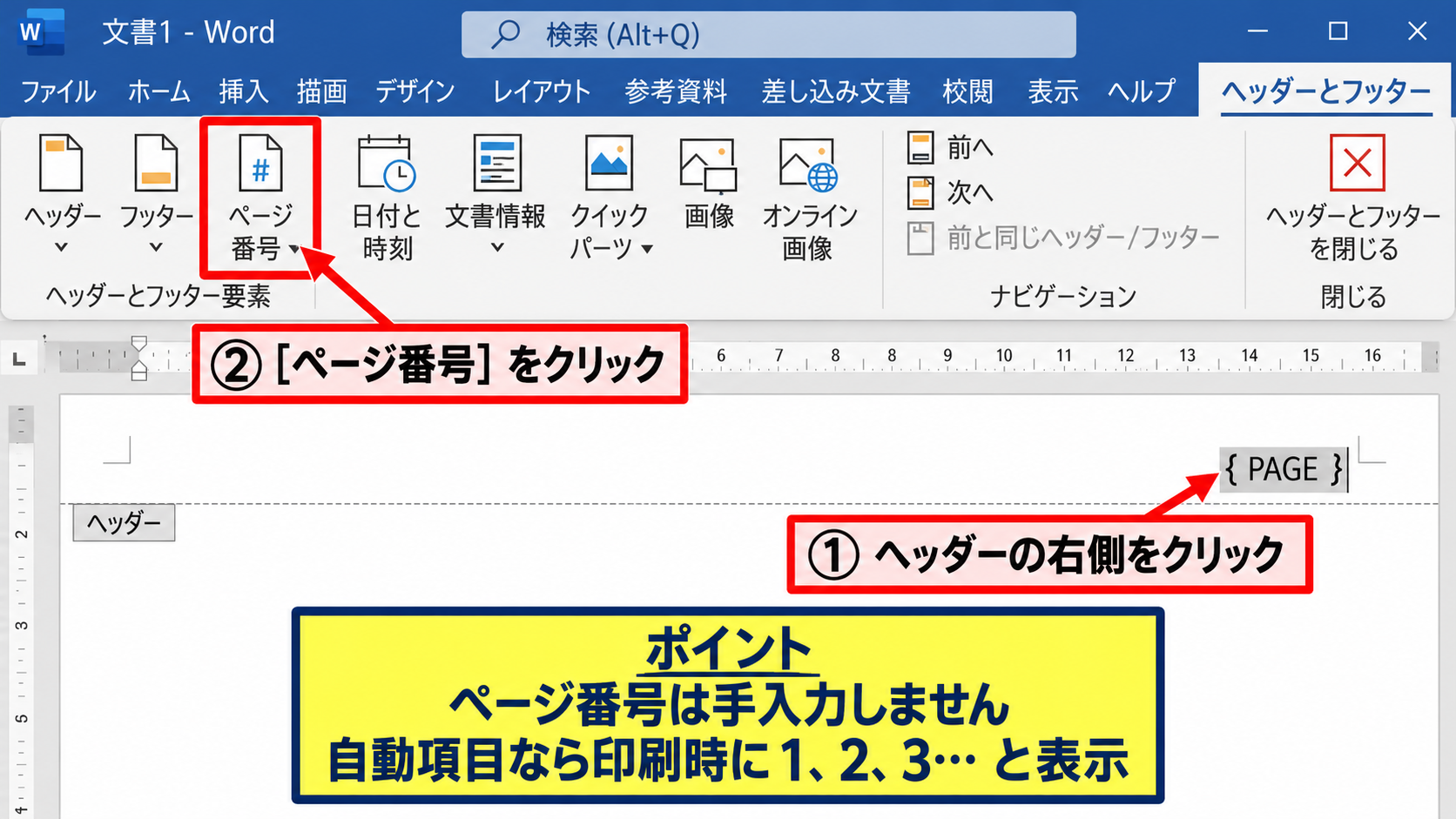
Task: Switch to the 挿入 (Insert) tab
Action: point(243,91)
